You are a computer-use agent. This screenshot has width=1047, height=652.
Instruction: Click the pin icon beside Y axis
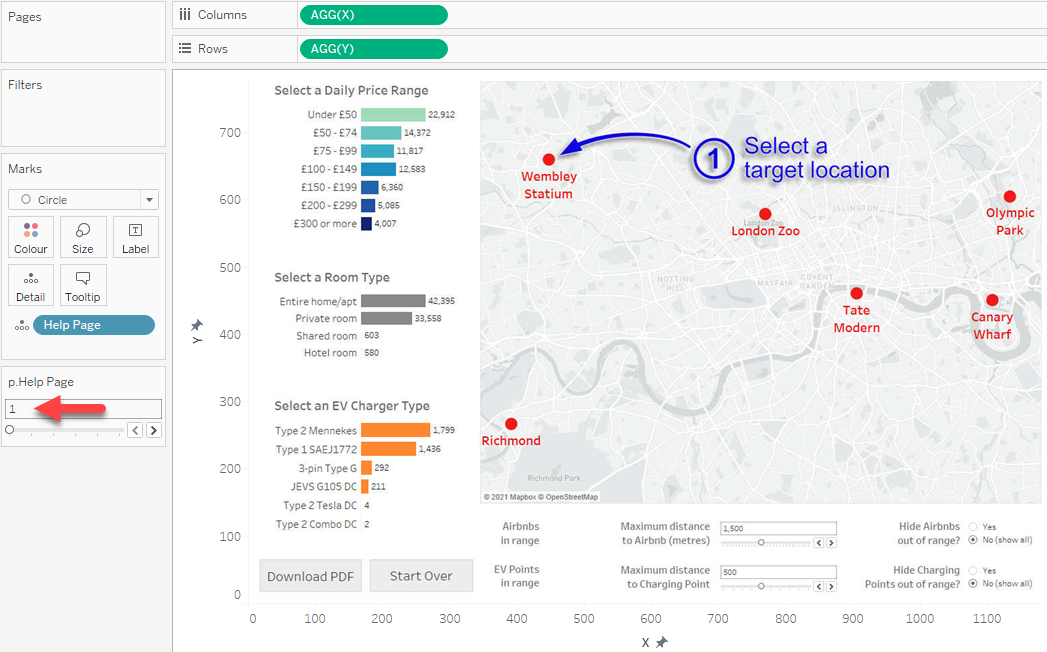tap(197, 325)
